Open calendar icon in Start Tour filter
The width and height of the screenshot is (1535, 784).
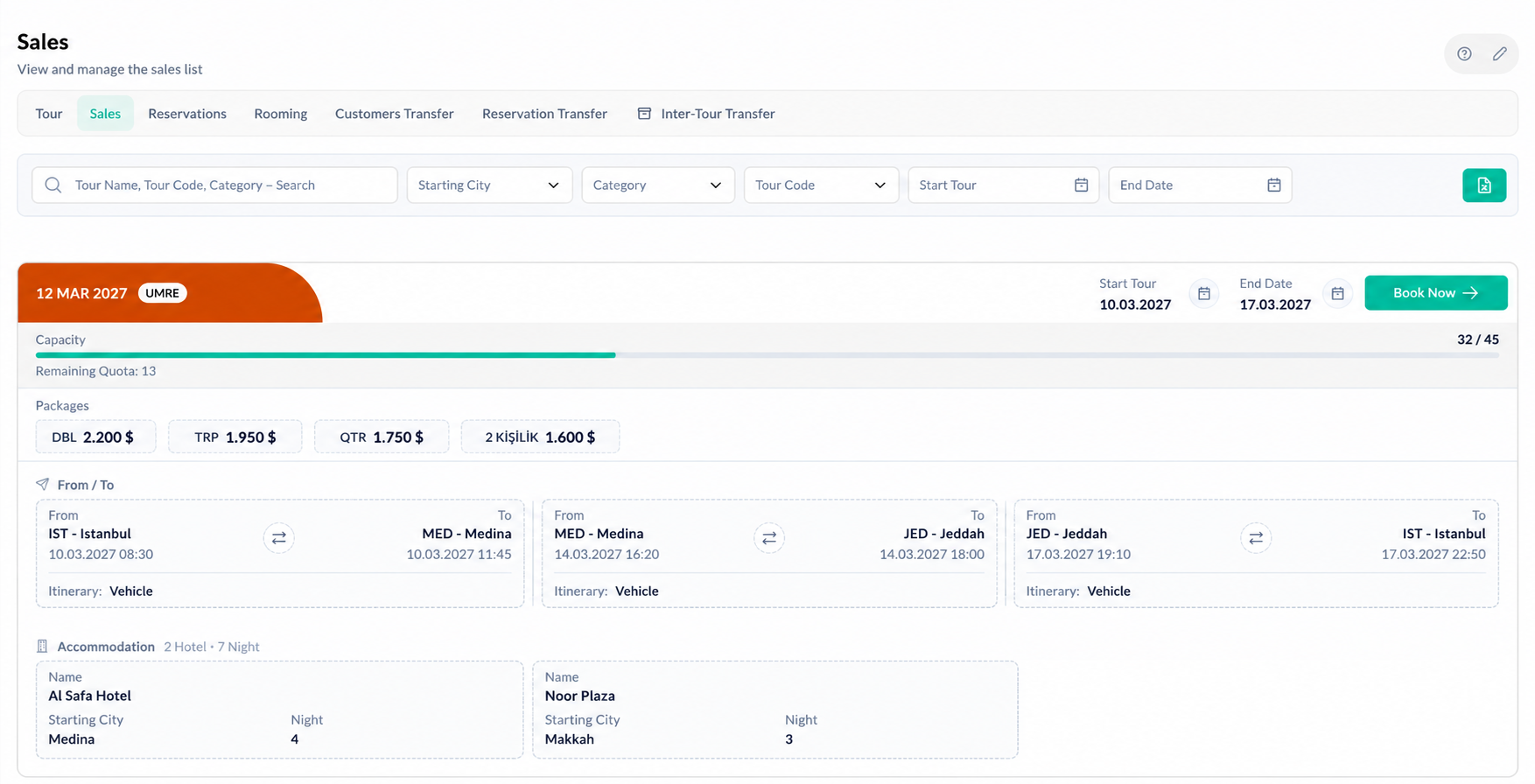click(x=1082, y=185)
